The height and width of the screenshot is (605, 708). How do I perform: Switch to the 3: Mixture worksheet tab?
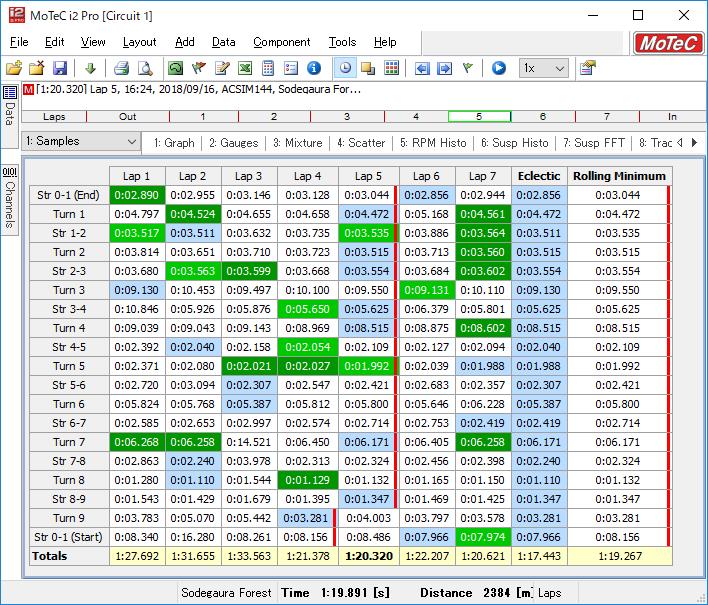298,143
